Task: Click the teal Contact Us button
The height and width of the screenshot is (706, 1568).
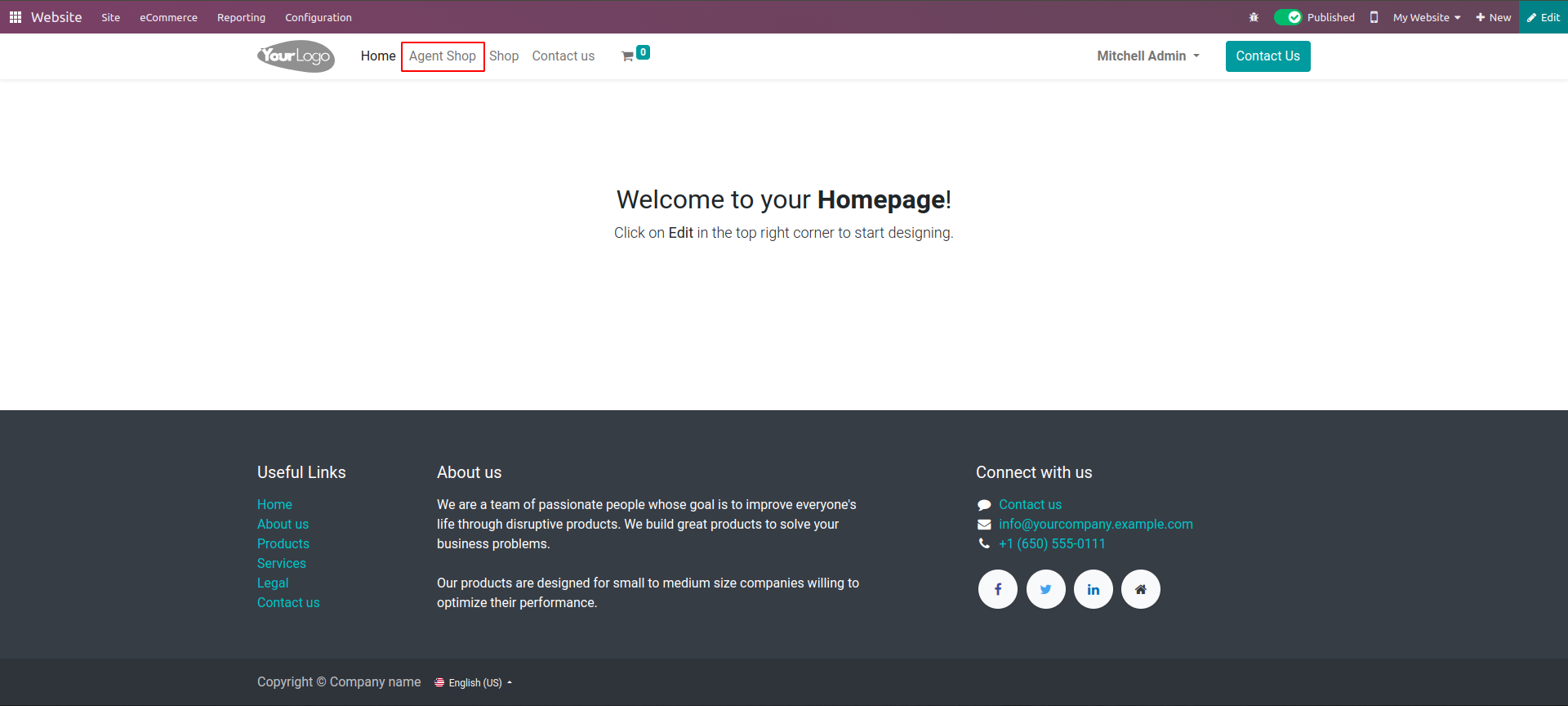Action: click(1267, 56)
